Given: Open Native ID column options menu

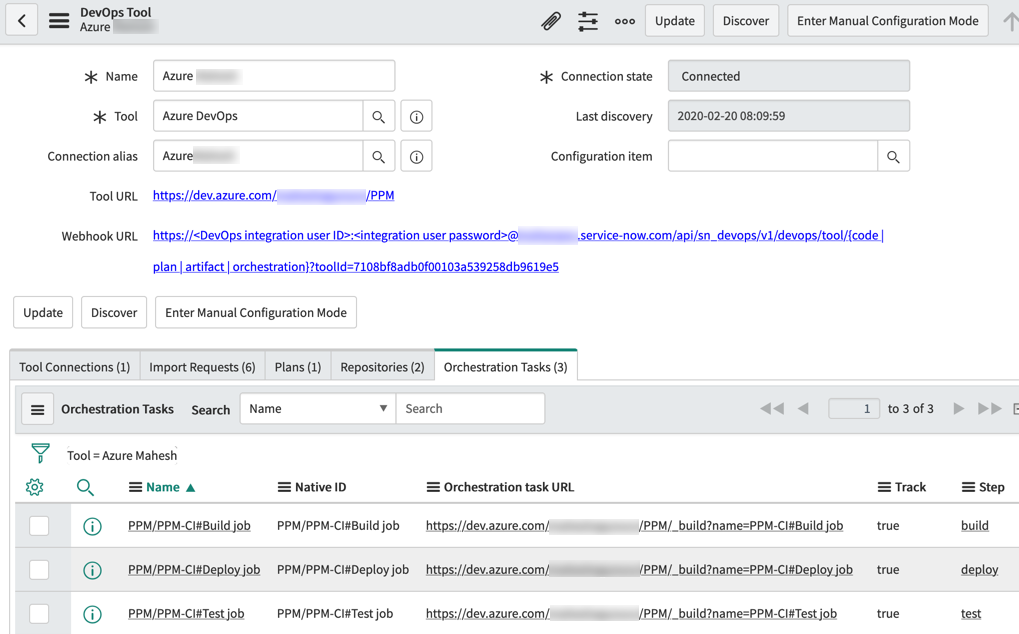Looking at the screenshot, I should pos(284,487).
